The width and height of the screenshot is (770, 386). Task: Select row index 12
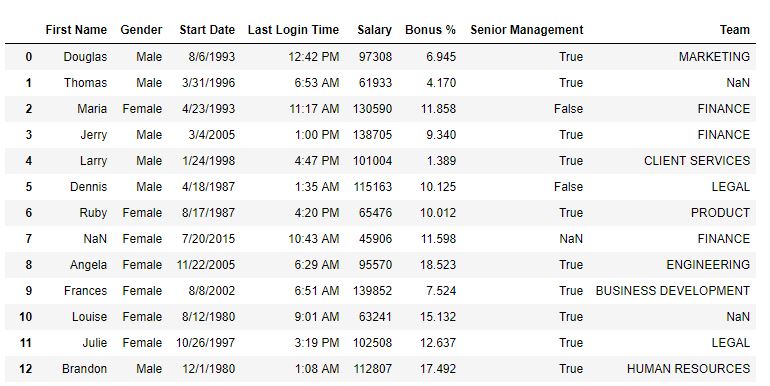[x=26, y=369]
